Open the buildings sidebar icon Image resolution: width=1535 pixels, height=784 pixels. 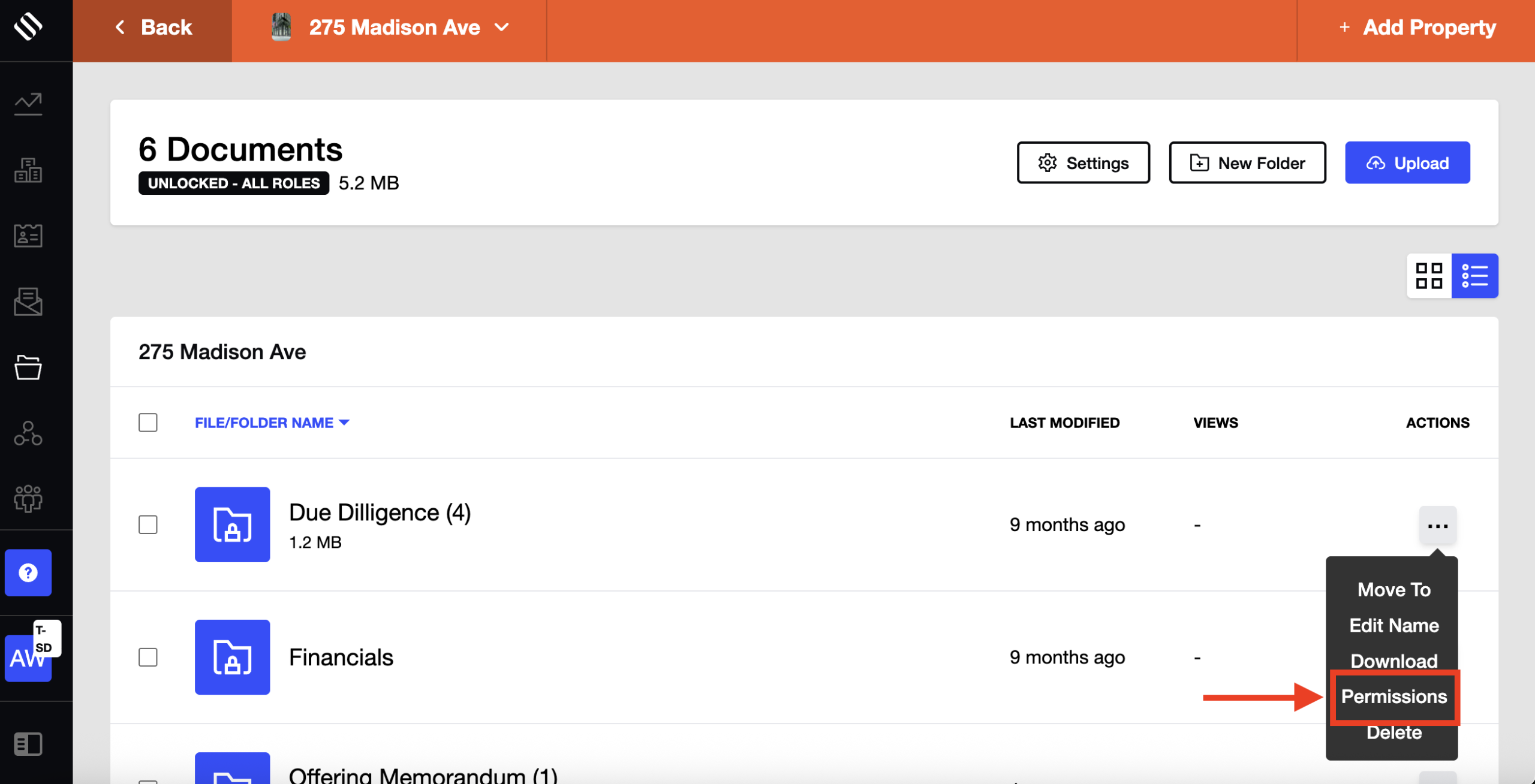[28, 170]
